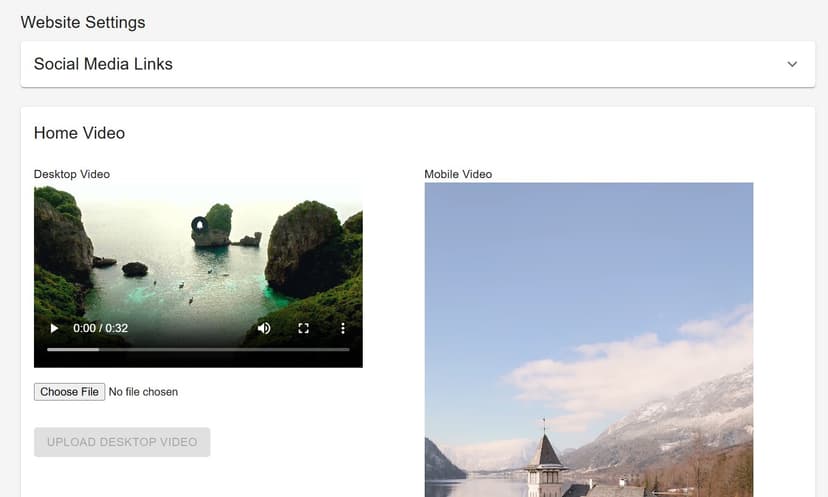Click Choose File for desktop video
This screenshot has width=828, height=497.
tap(70, 392)
